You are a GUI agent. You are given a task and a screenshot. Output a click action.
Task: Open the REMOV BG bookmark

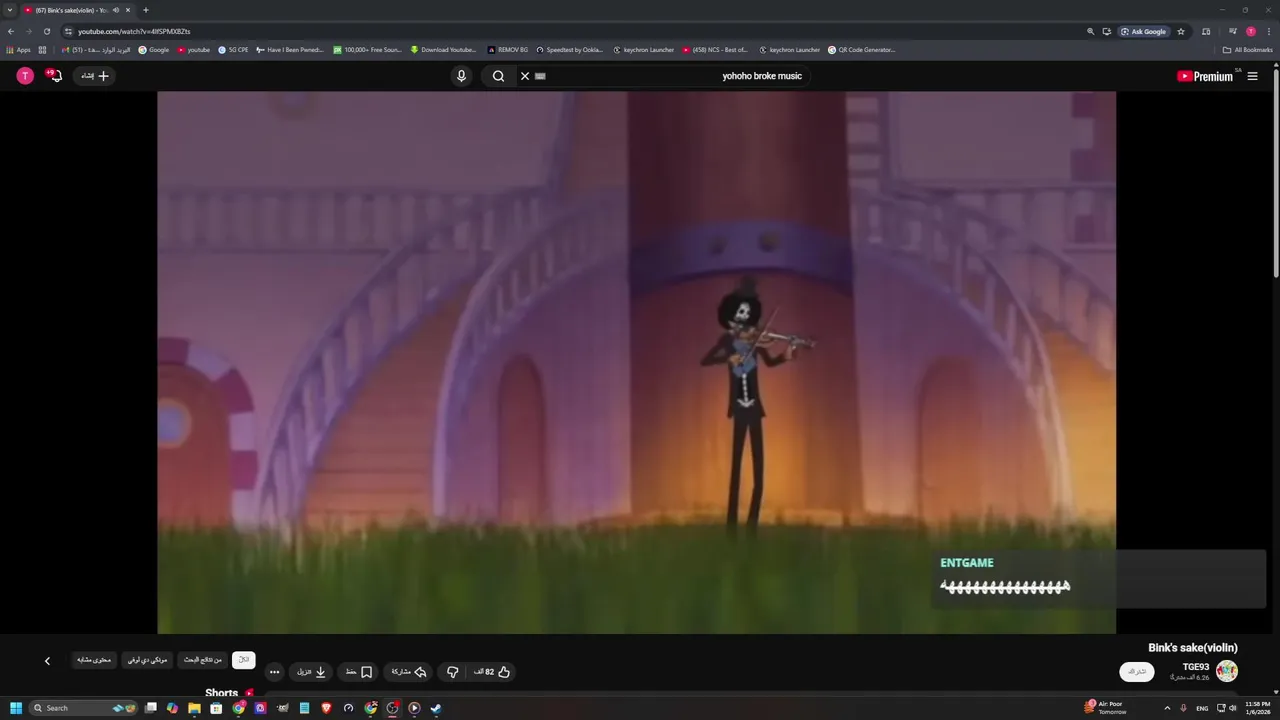click(x=508, y=50)
